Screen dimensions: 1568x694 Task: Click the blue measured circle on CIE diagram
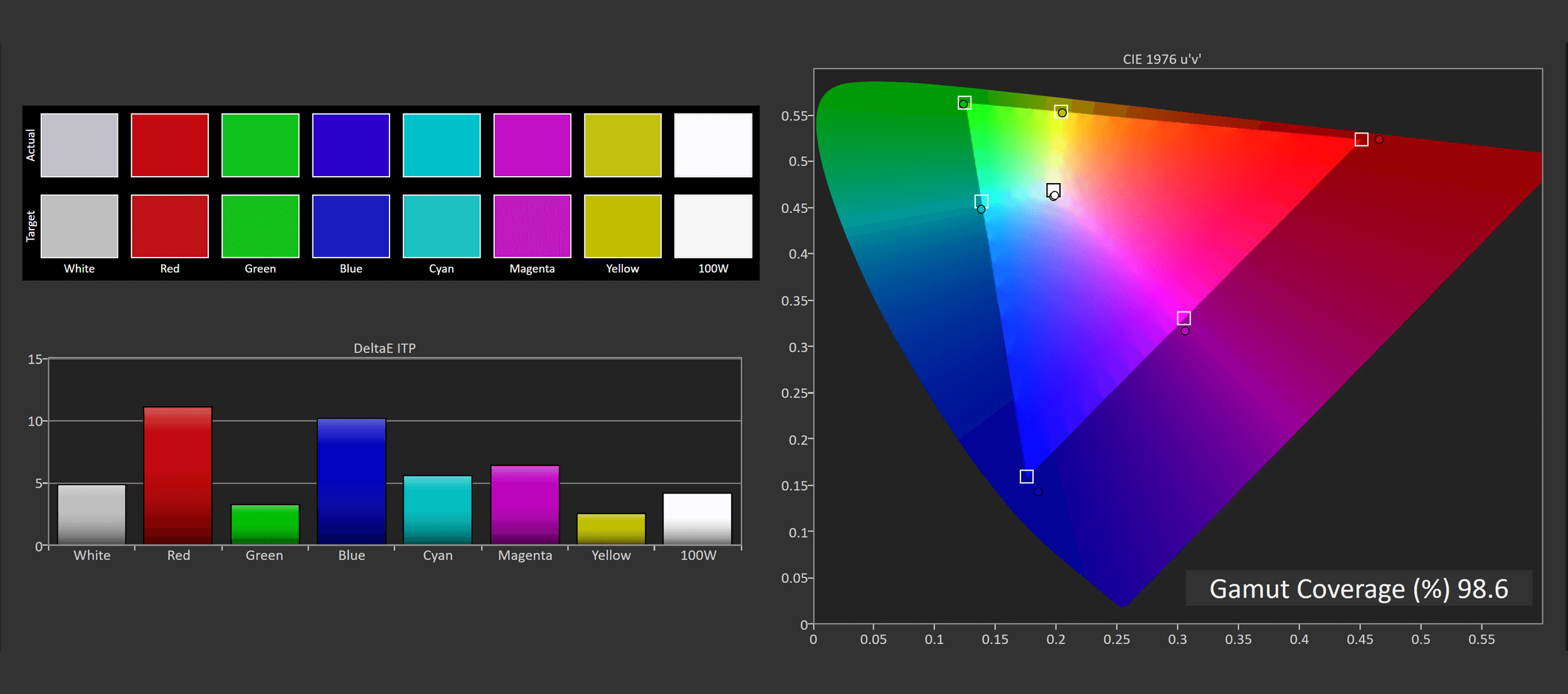click(x=1038, y=492)
